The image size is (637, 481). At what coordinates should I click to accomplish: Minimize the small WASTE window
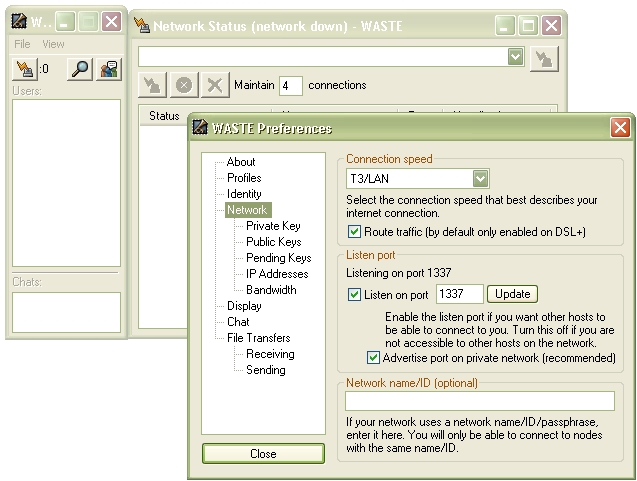tap(65, 21)
